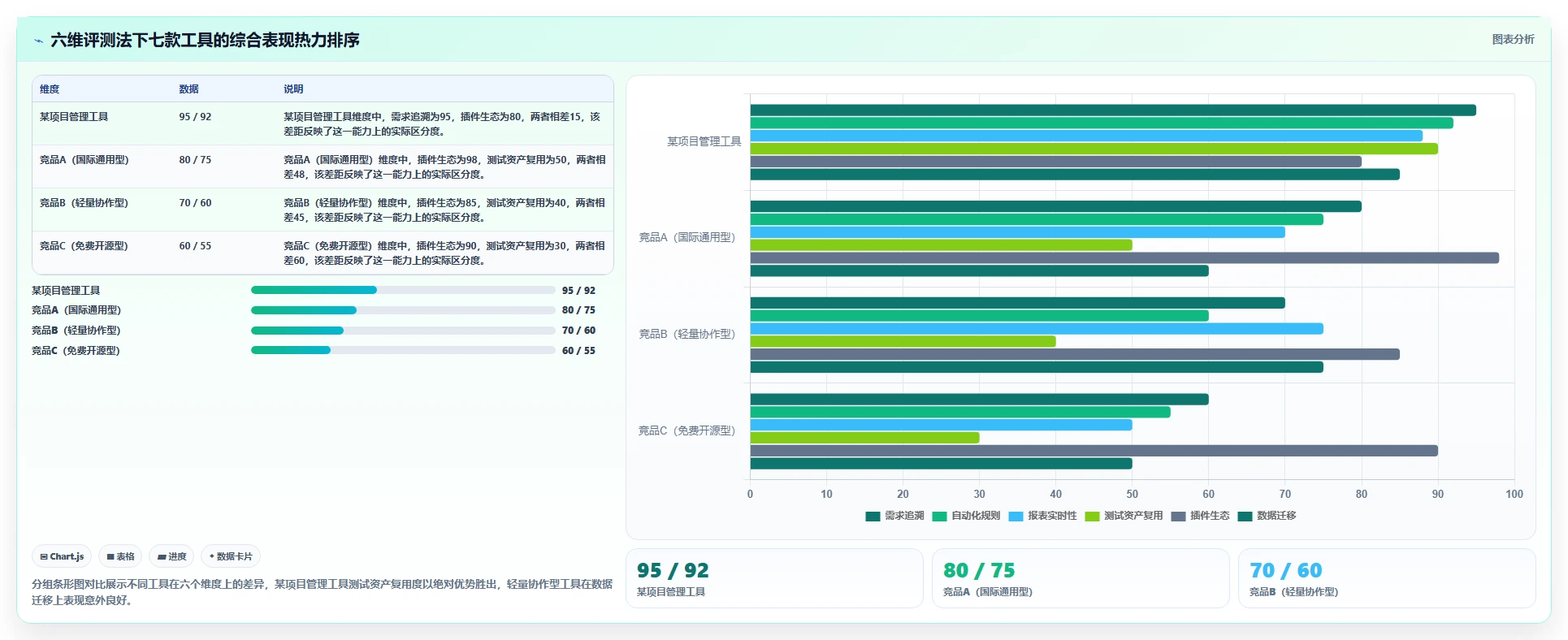This screenshot has height=640, width=1568.
Task: Select the 数据卡片 tag chip
Action: [x=231, y=556]
